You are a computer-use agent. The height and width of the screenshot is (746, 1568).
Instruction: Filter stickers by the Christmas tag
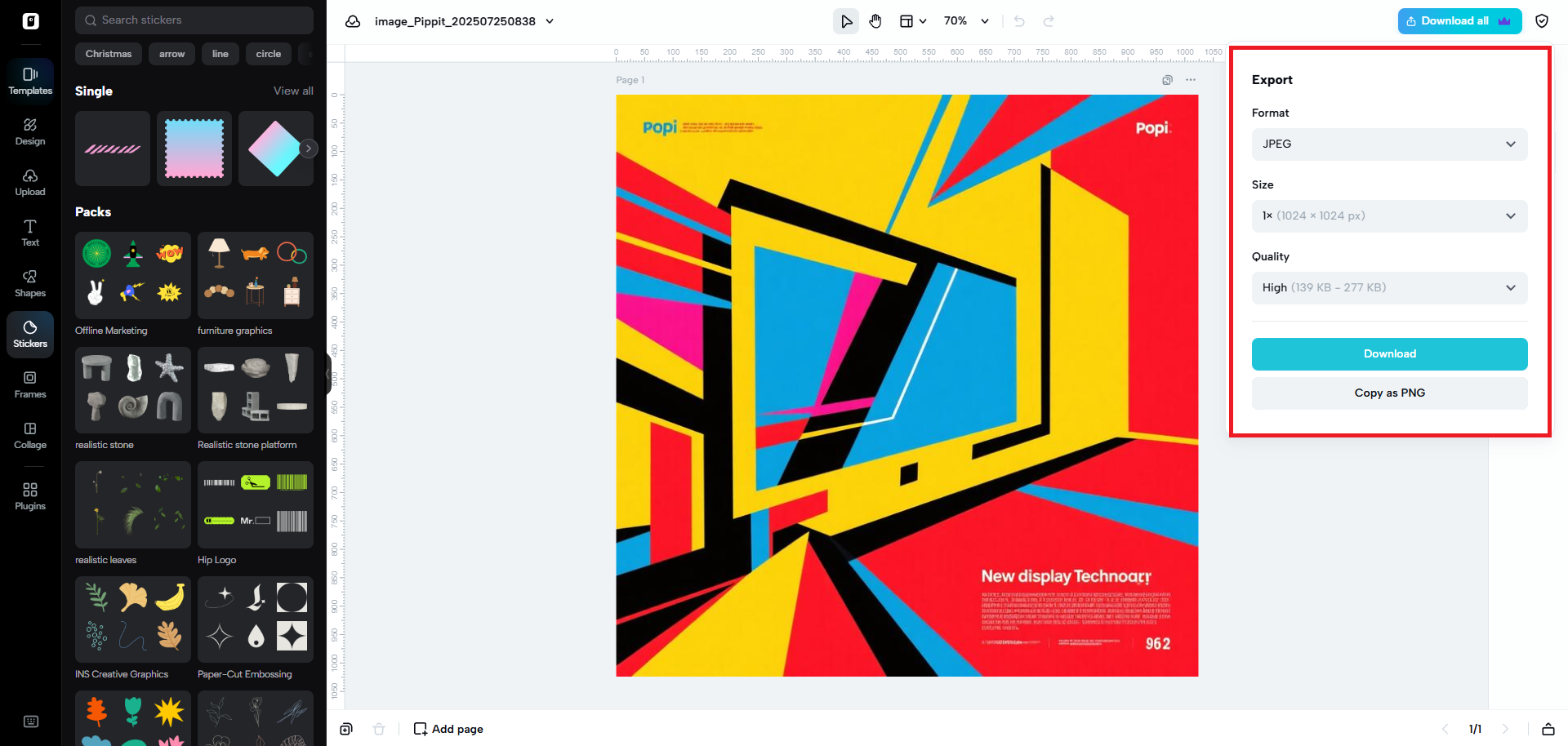click(108, 53)
